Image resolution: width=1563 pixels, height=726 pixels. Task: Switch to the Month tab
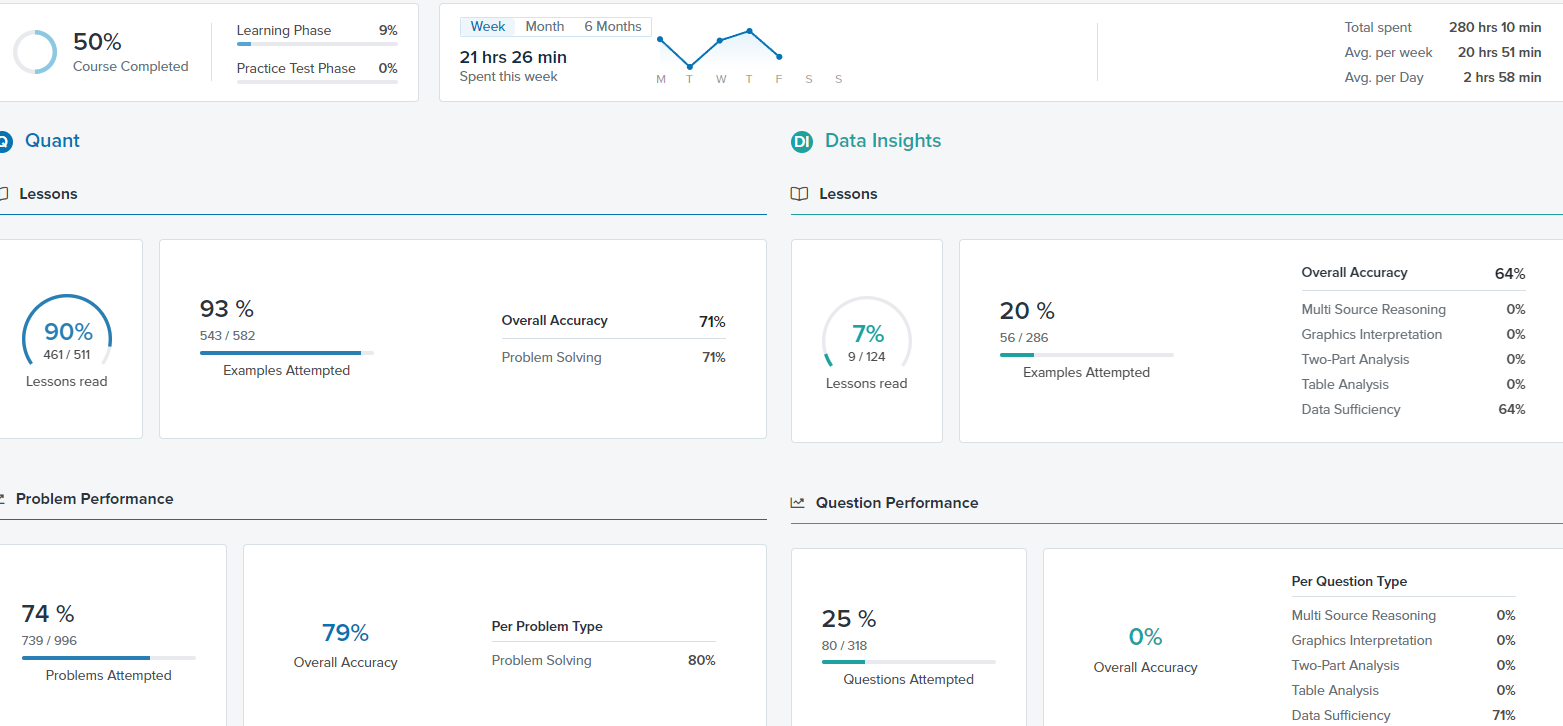click(x=545, y=27)
